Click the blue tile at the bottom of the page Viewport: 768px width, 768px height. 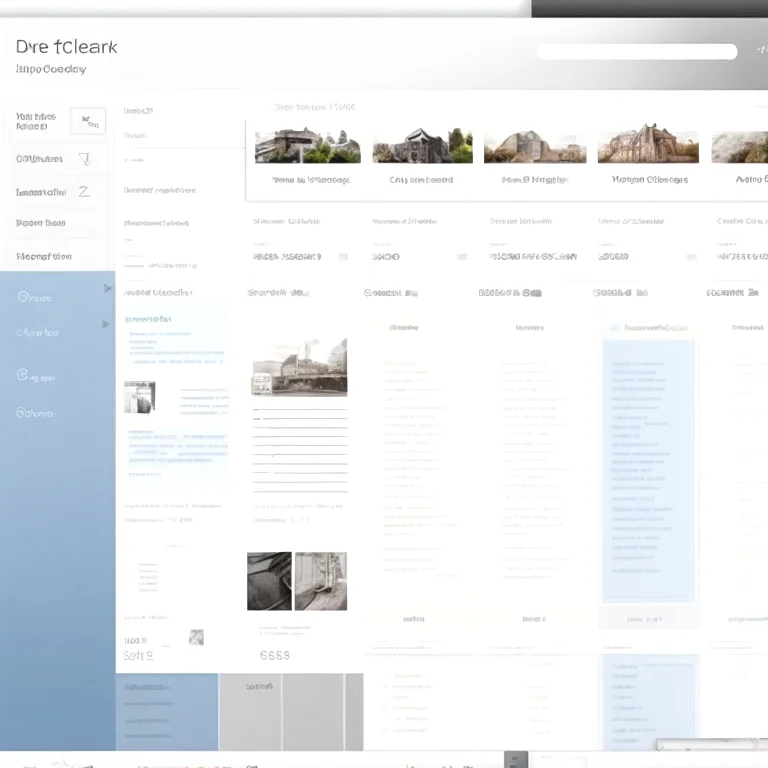(x=167, y=712)
